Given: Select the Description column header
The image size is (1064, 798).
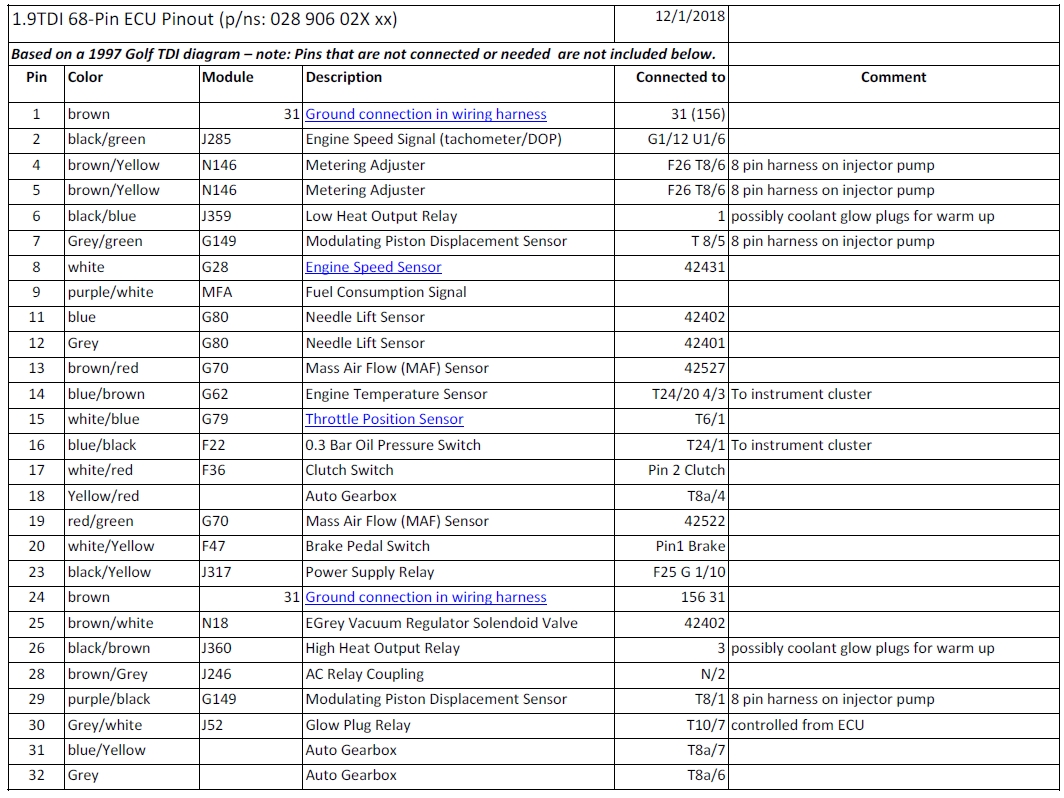Looking at the screenshot, I should [x=344, y=77].
